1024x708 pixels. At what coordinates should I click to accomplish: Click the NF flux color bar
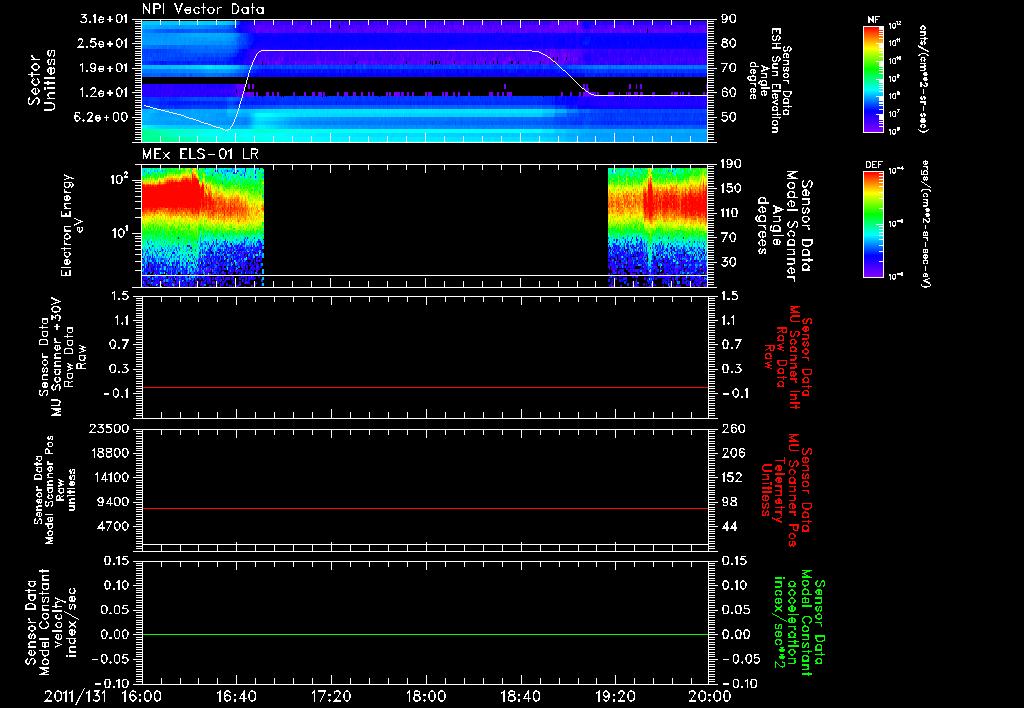click(x=874, y=78)
